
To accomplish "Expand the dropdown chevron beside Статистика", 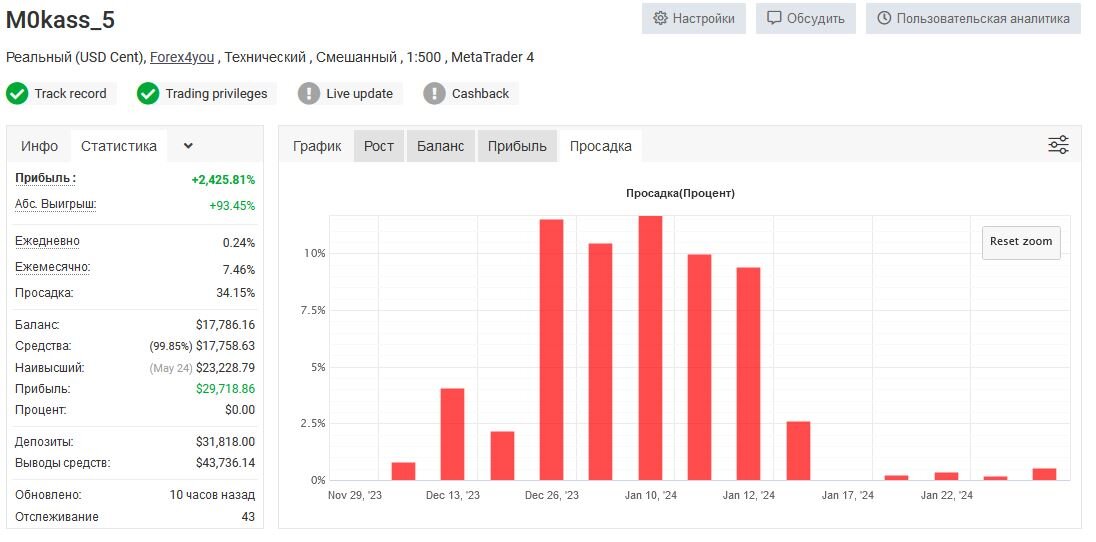I will pyautogui.click(x=188, y=146).
